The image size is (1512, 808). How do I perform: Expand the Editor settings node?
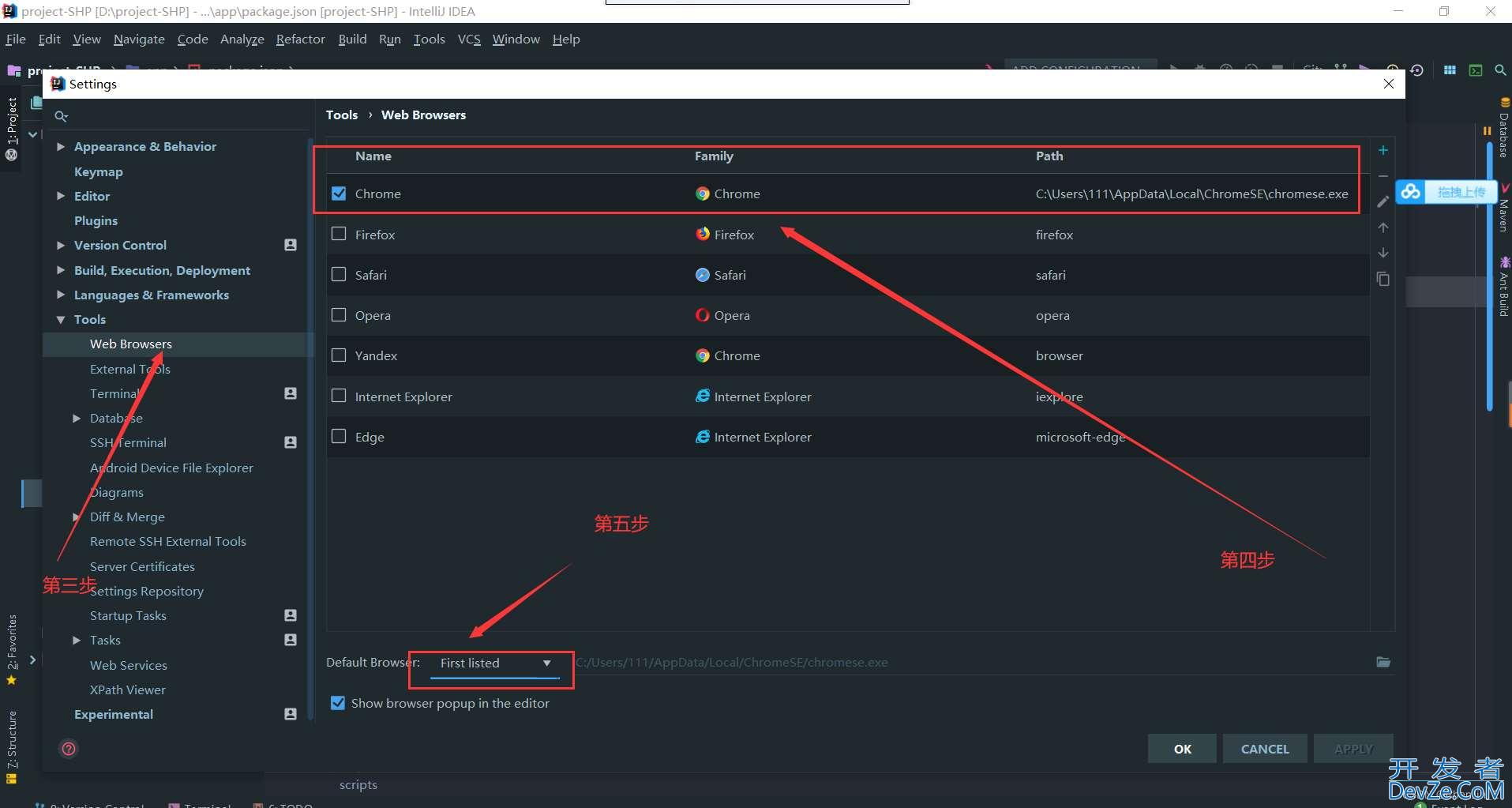pos(61,196)
